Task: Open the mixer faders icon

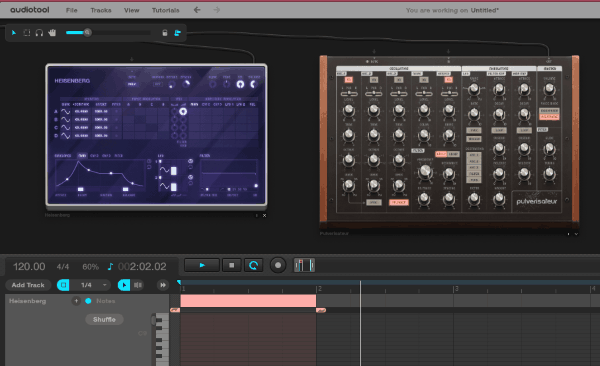Action: point(304,265)
